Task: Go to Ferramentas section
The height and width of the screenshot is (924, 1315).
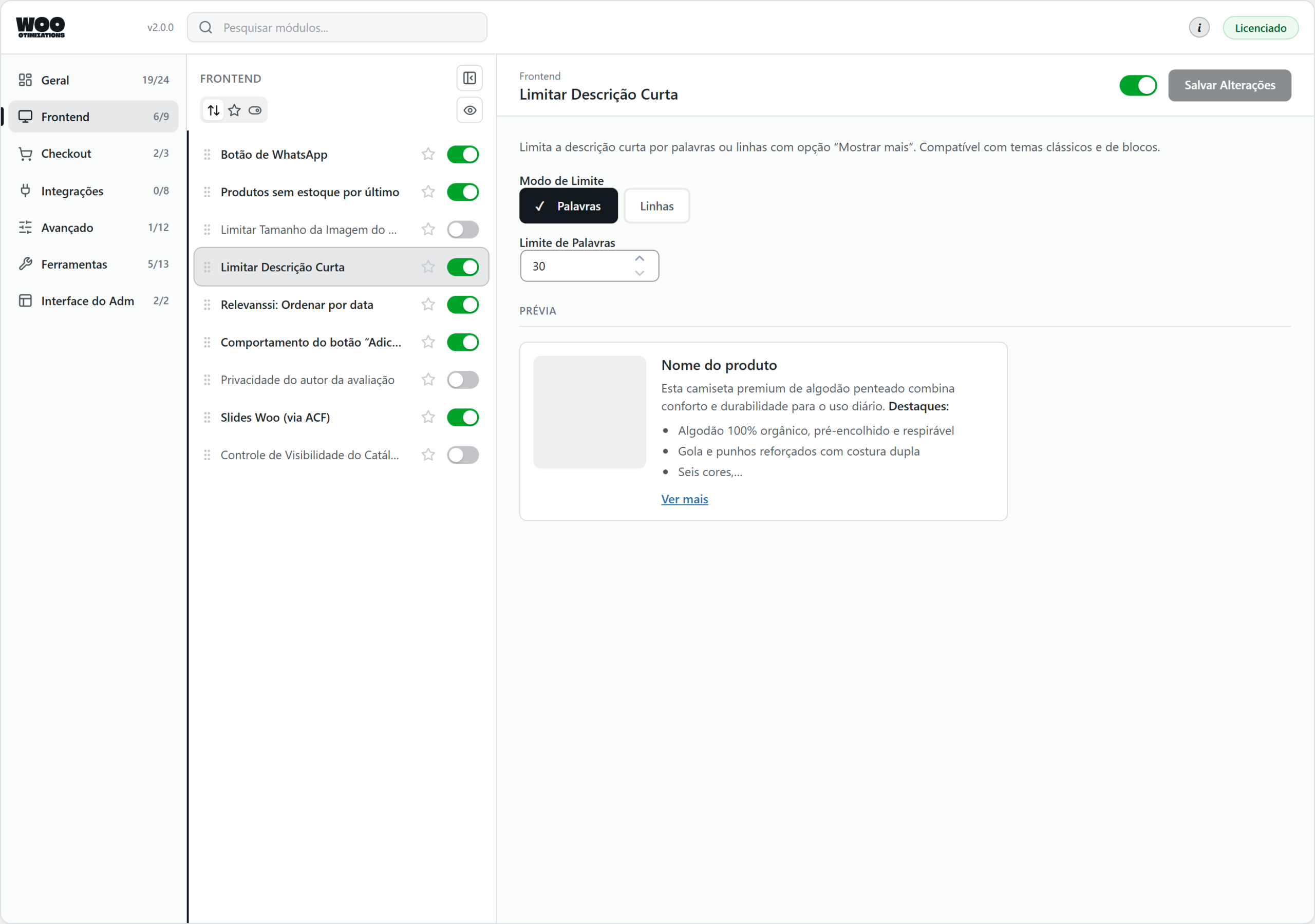Action: point(93,264)
